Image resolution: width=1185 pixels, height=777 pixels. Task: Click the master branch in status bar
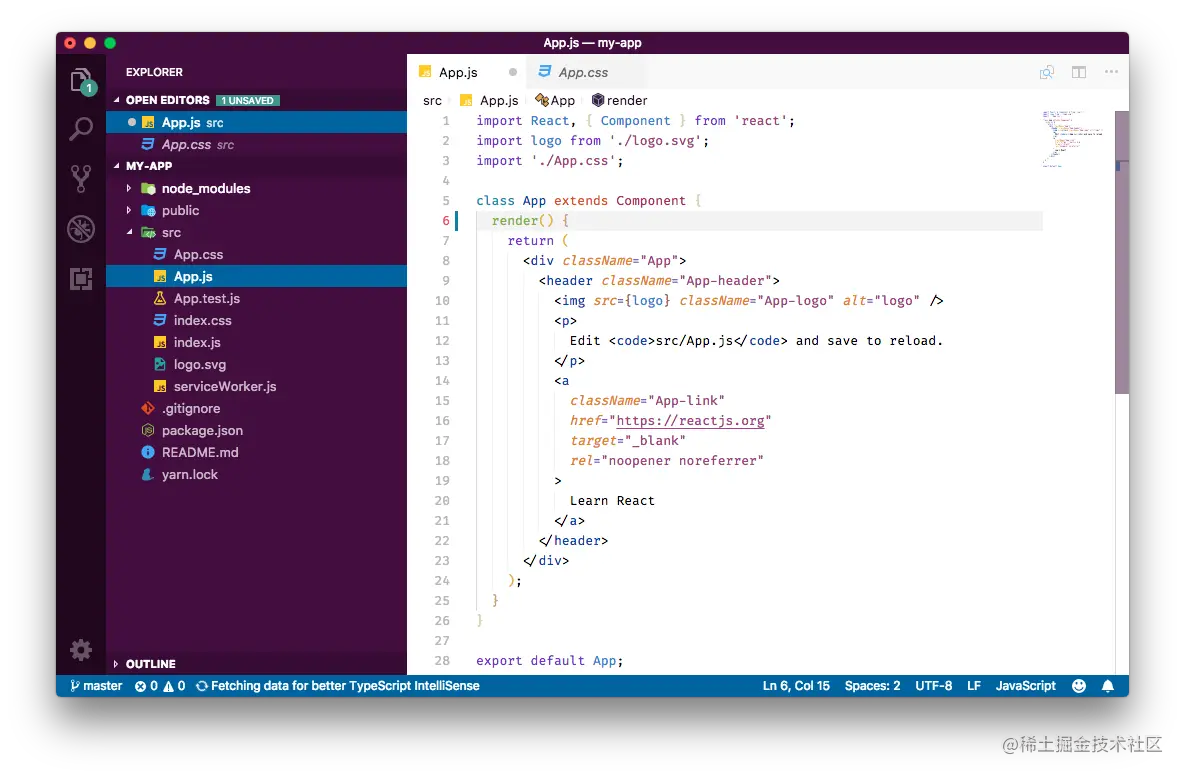click(x=96, y=686)
